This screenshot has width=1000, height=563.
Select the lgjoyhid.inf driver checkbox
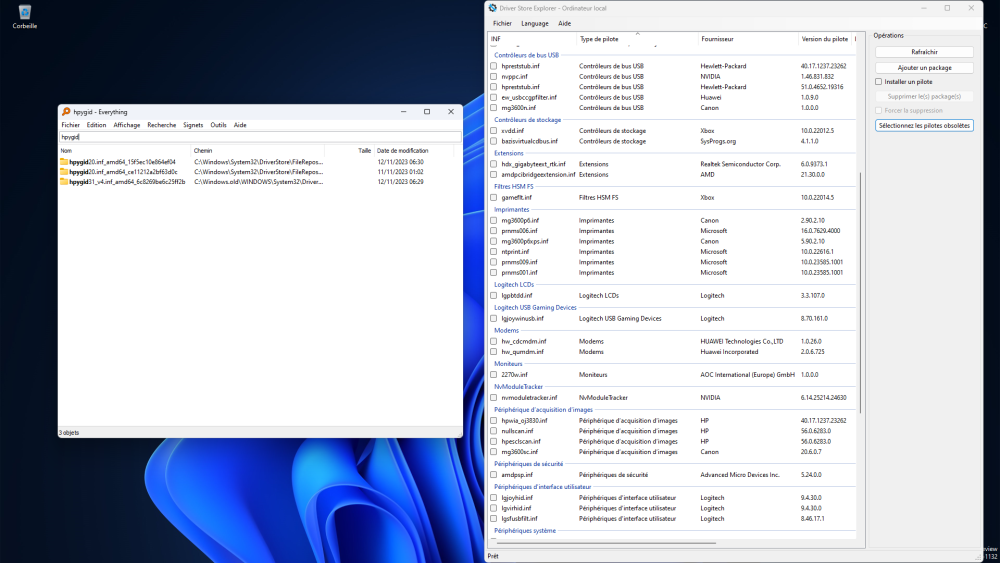[x=493, y=497]
